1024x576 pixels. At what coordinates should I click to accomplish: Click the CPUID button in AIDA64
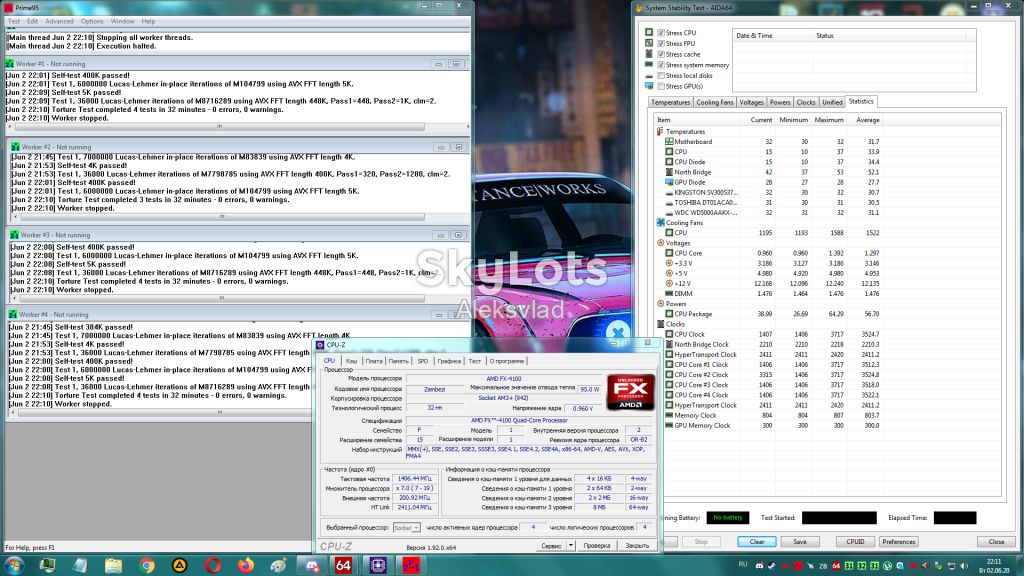tap(856, 542)
